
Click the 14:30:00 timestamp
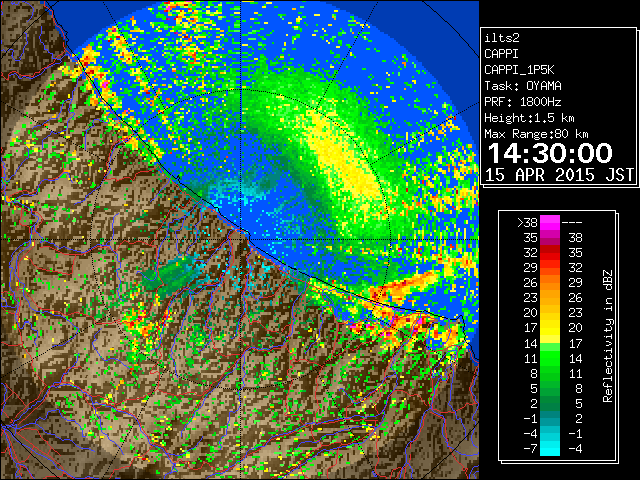tap(550, 153)
